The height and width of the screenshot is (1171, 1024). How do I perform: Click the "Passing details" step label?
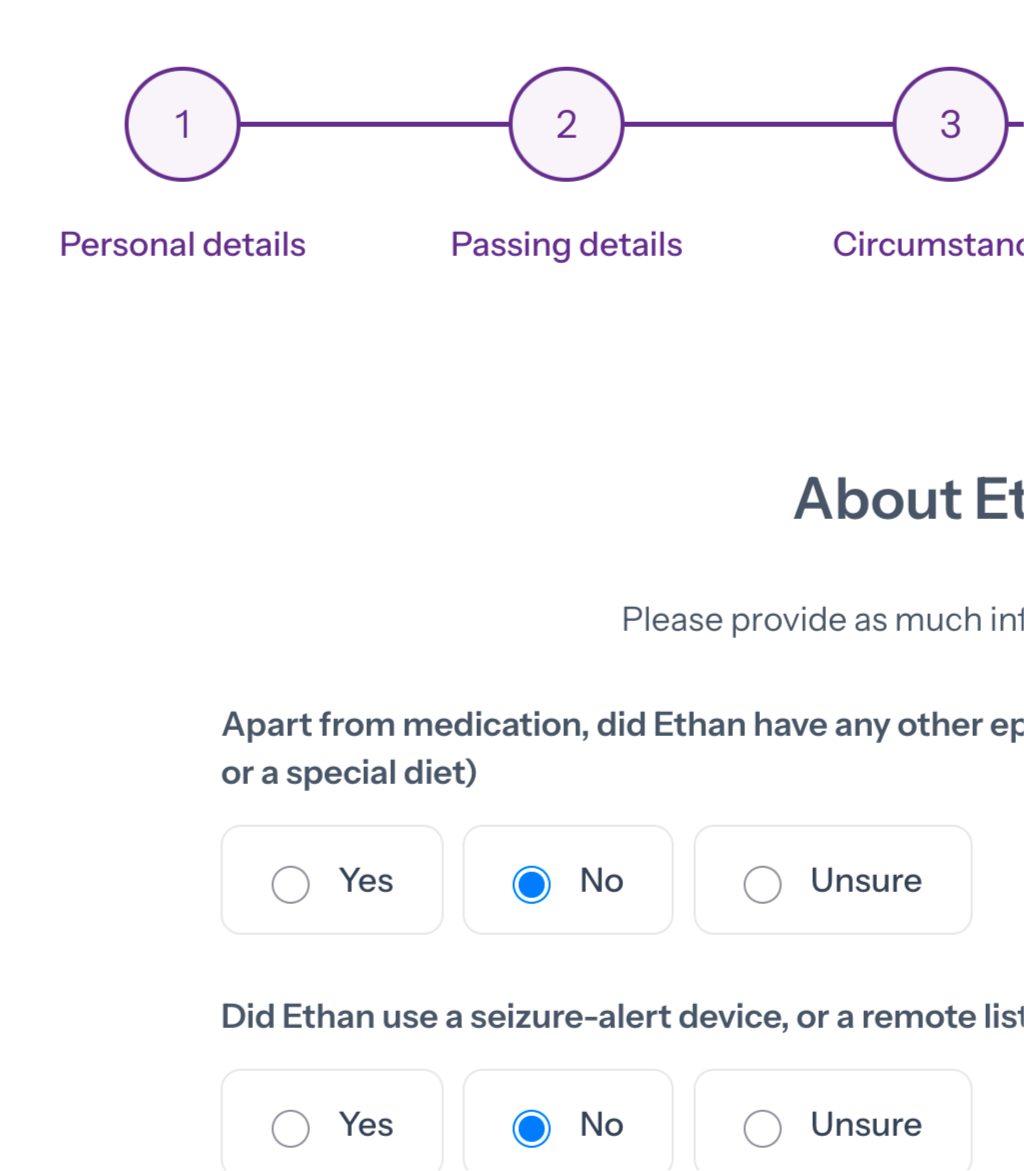pyautogui.click(x=566, y=244)
